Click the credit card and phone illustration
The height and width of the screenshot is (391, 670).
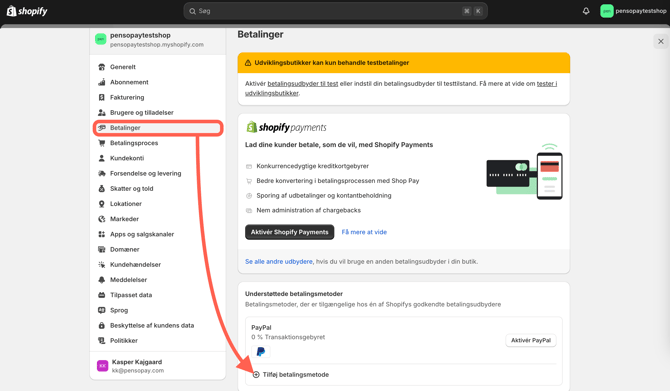(x=524, y=172)
